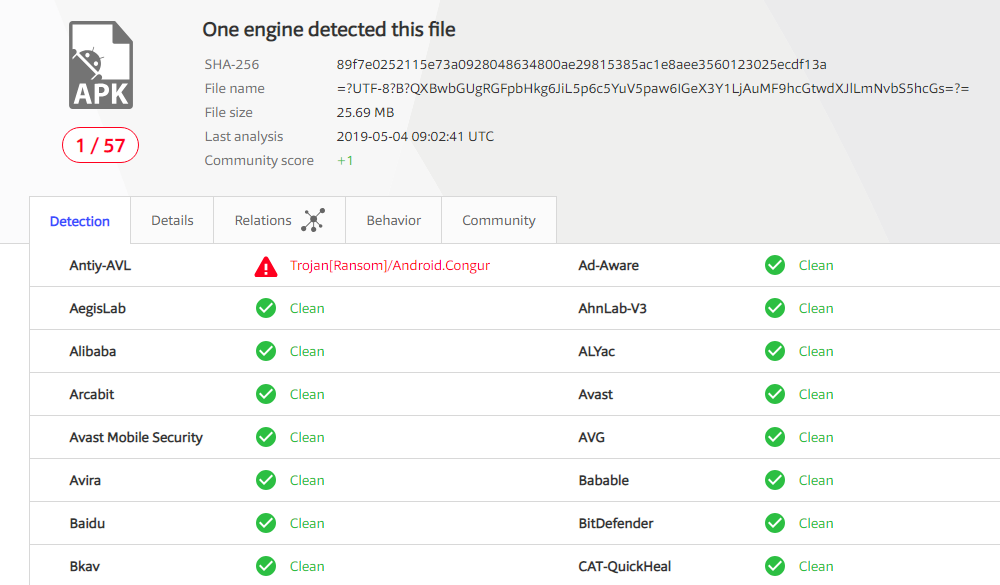The width and height of the screenshot is (1000, 585).
Task: Click green checkmark icon for Alibaba
Action: 266,351
